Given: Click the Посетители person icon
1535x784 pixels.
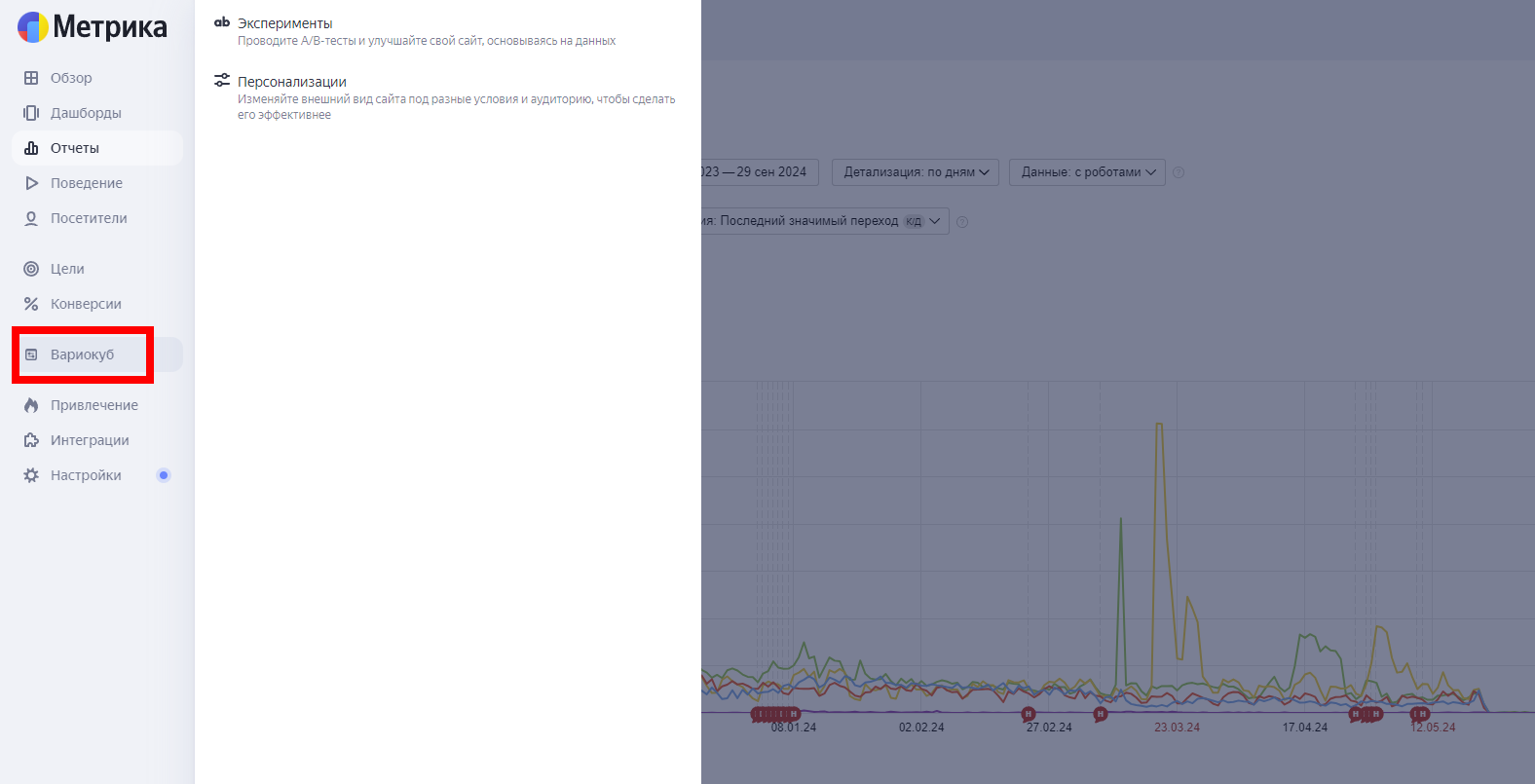Looking at the screenshot, I should (31, 218).
